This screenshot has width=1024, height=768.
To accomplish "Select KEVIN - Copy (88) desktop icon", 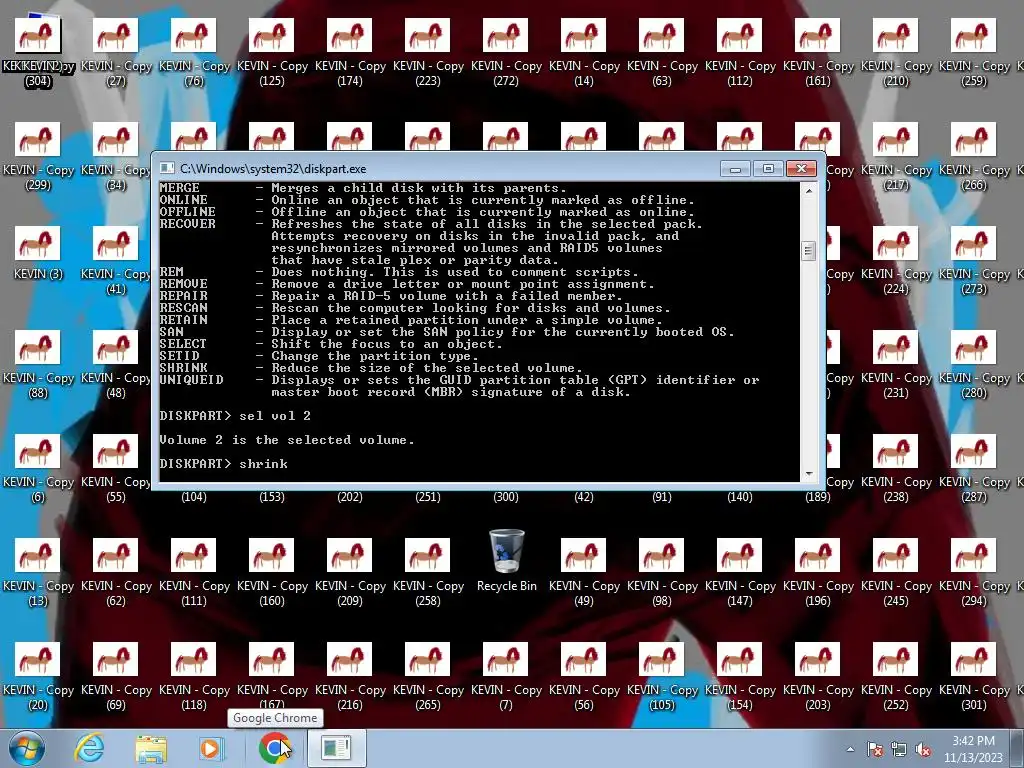I will [x=38, y=364].
